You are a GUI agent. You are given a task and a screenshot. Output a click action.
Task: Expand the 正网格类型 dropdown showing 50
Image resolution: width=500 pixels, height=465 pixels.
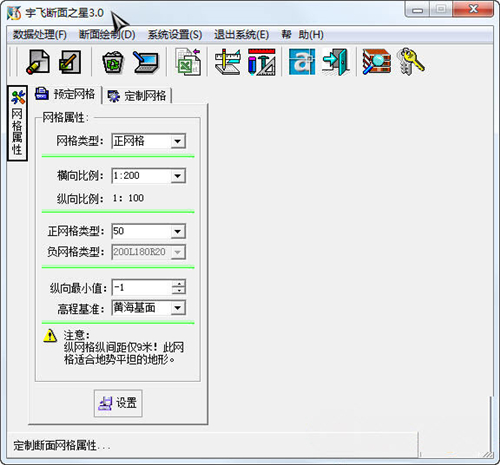pyautogui.click(x=178, y=231)
